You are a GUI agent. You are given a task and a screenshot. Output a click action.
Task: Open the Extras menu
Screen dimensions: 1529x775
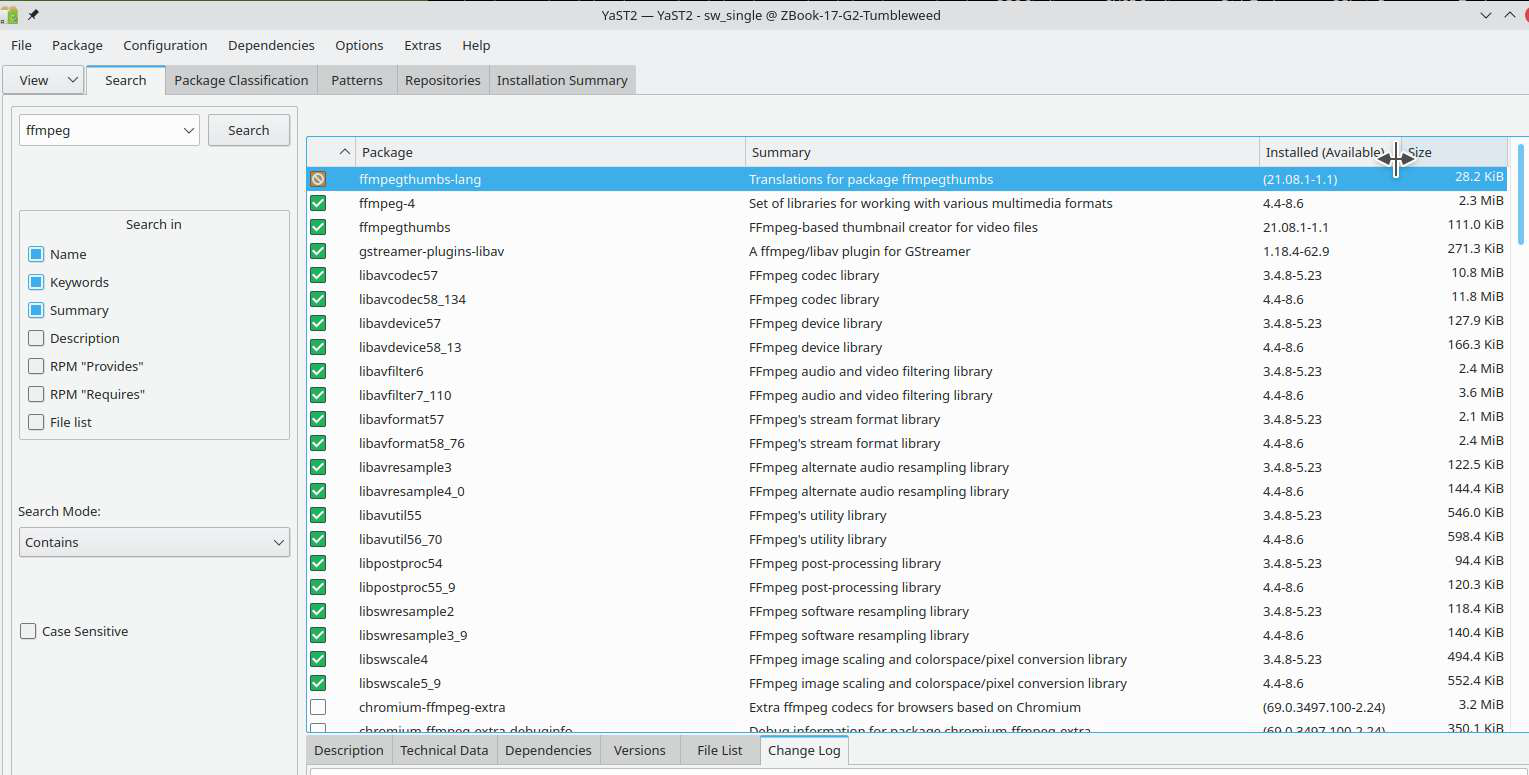pos(423,45)
